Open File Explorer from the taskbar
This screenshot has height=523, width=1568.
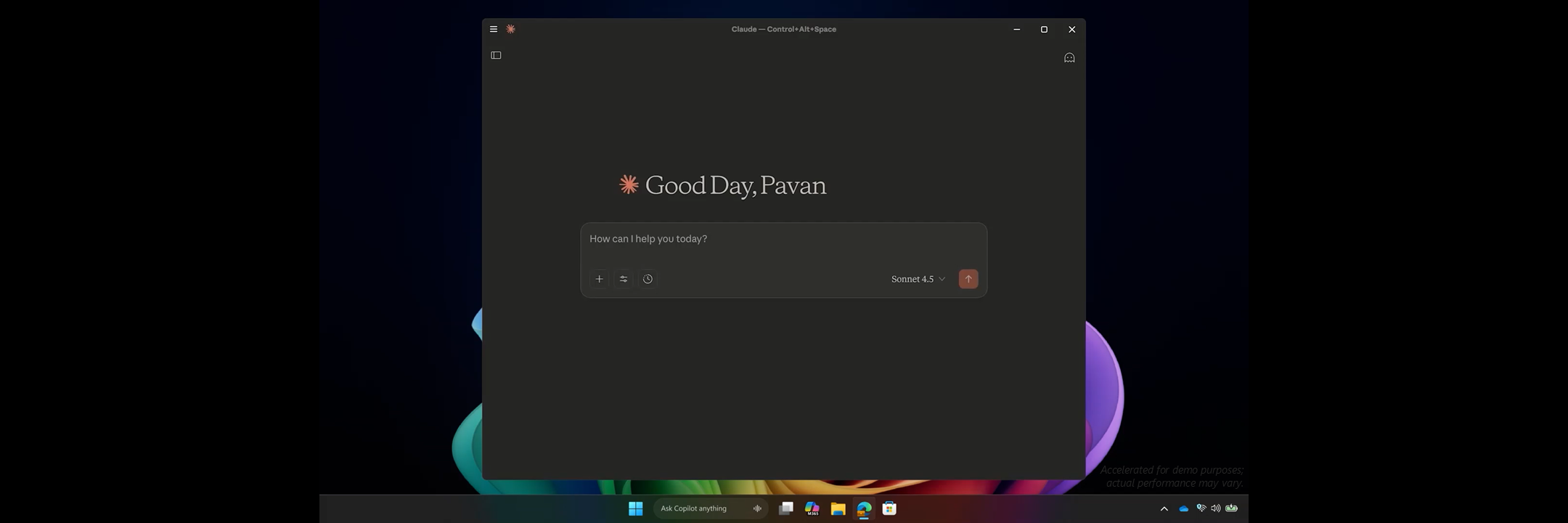tap(838, 508)
